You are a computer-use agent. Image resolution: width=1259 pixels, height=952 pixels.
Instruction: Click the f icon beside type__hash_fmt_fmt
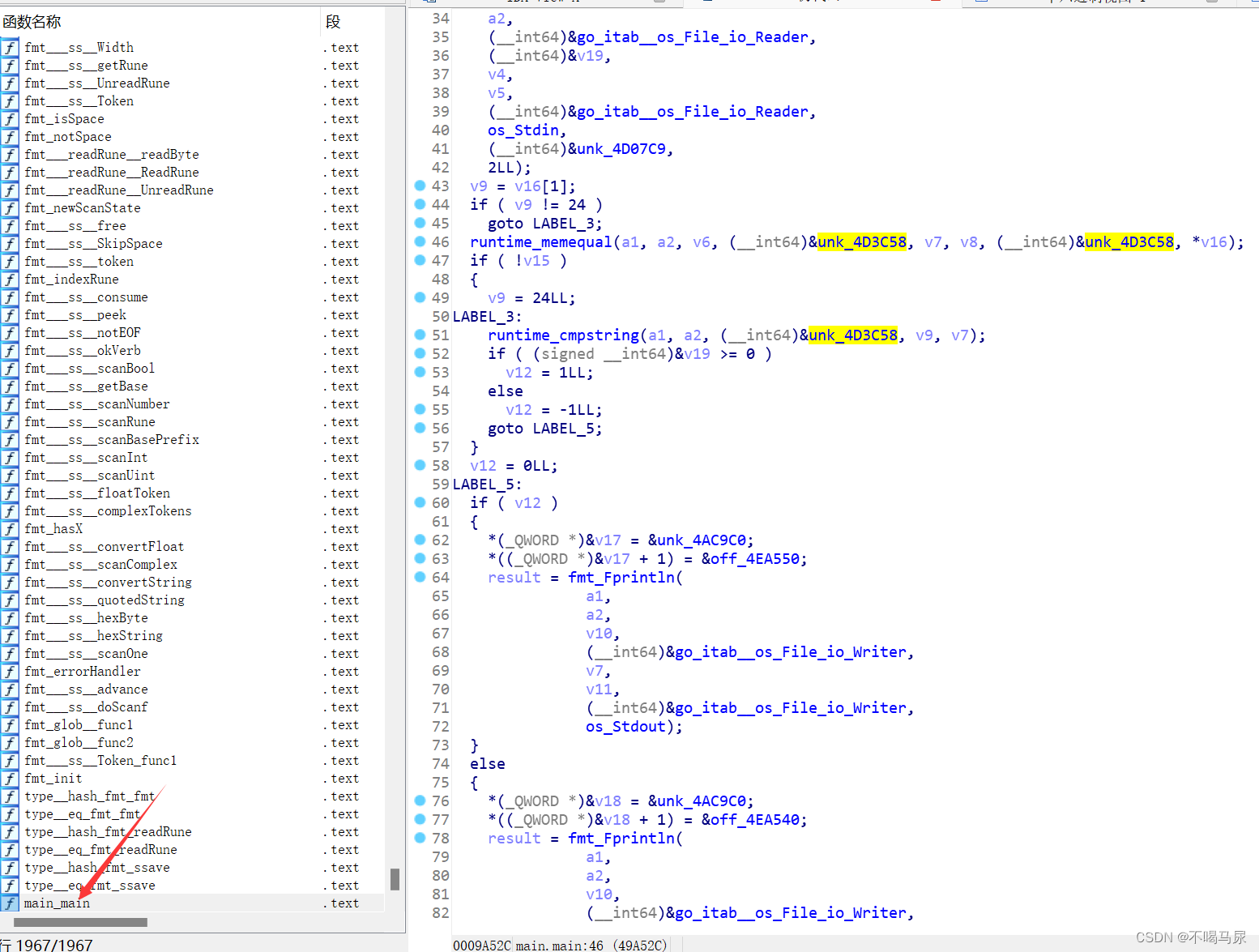pyautogui.click(x=9, y=796)
